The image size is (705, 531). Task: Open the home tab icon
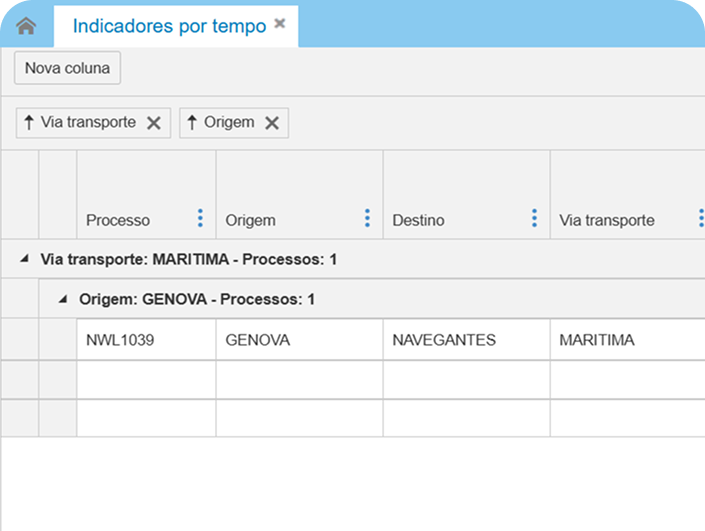click(26, 26)
